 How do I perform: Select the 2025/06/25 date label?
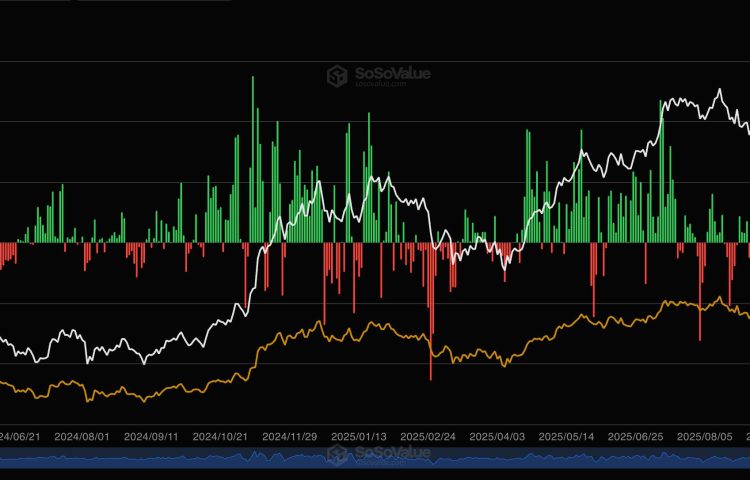(636, 437)
